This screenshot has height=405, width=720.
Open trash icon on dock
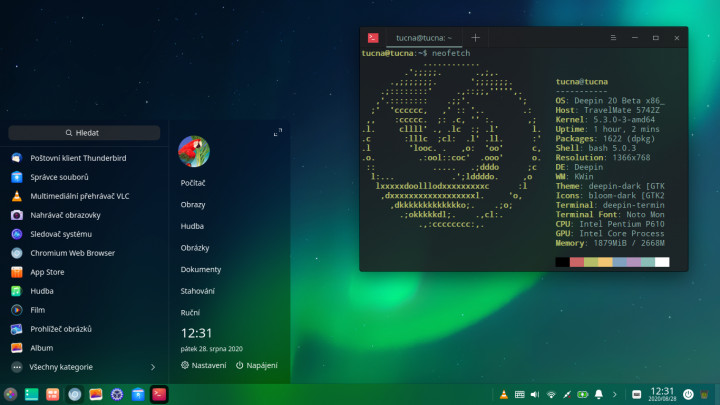point(704,394)
